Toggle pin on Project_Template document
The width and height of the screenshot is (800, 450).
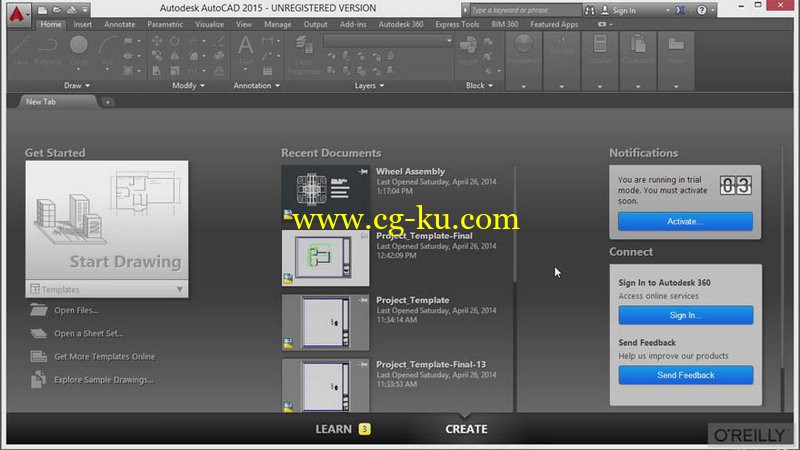click(363, 301)
